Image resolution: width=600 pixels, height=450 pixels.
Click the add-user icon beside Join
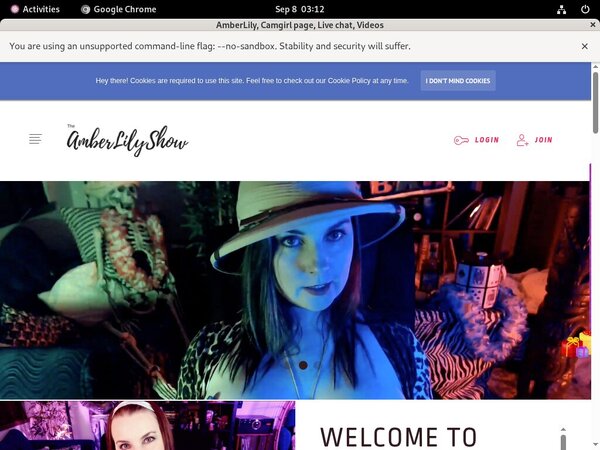pyautogui.click(x=522, y=141)
